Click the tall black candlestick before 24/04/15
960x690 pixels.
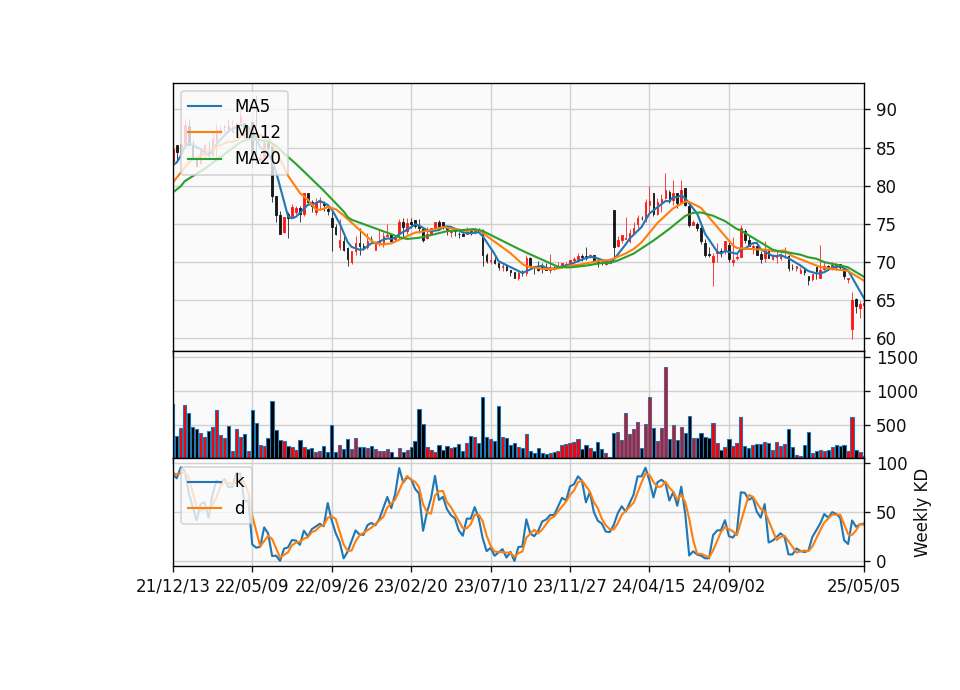(x=614, y=230)
